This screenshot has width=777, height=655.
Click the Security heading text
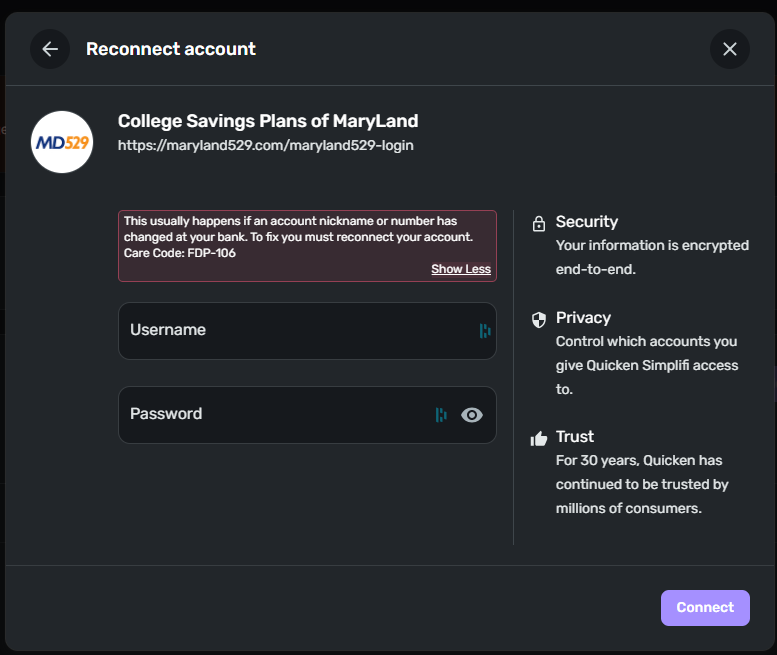[x=587, y=222]
